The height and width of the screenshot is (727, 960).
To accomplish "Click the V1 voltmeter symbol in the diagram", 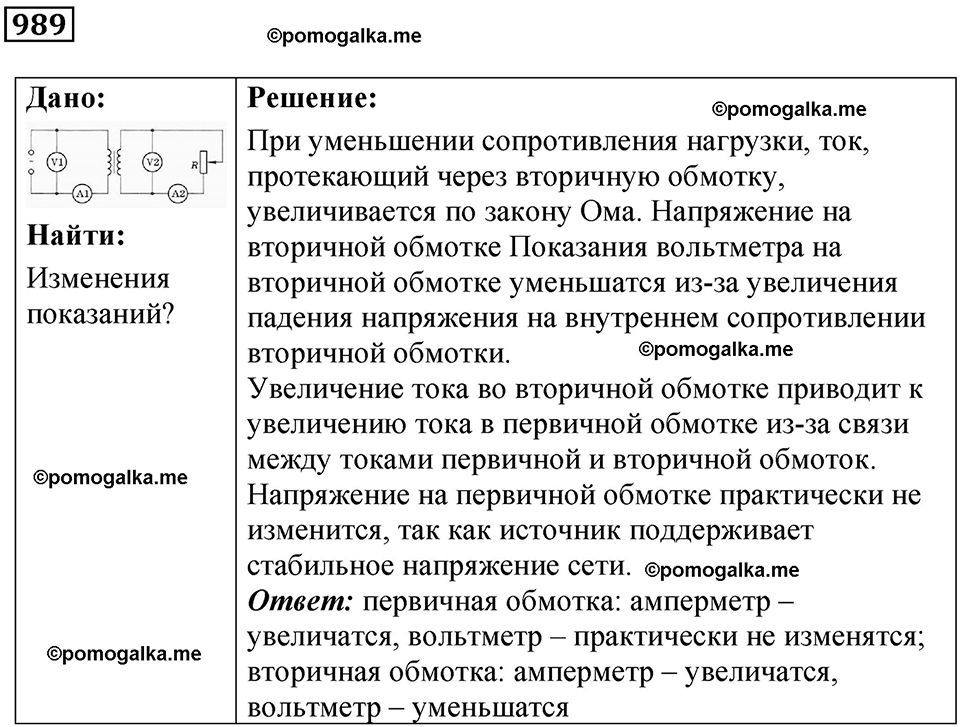I will pos(57,162).
